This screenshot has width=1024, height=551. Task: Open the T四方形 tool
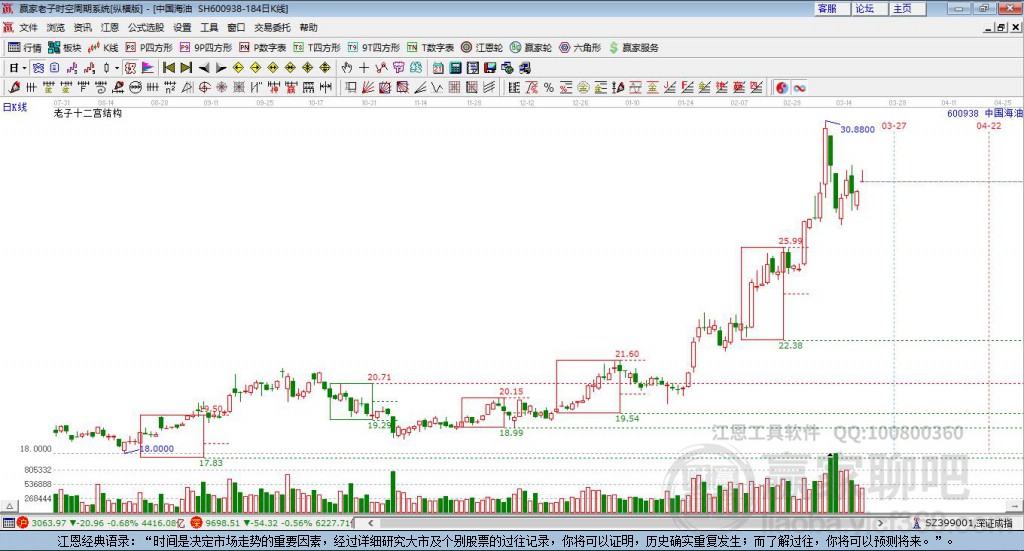pos(317,48)
